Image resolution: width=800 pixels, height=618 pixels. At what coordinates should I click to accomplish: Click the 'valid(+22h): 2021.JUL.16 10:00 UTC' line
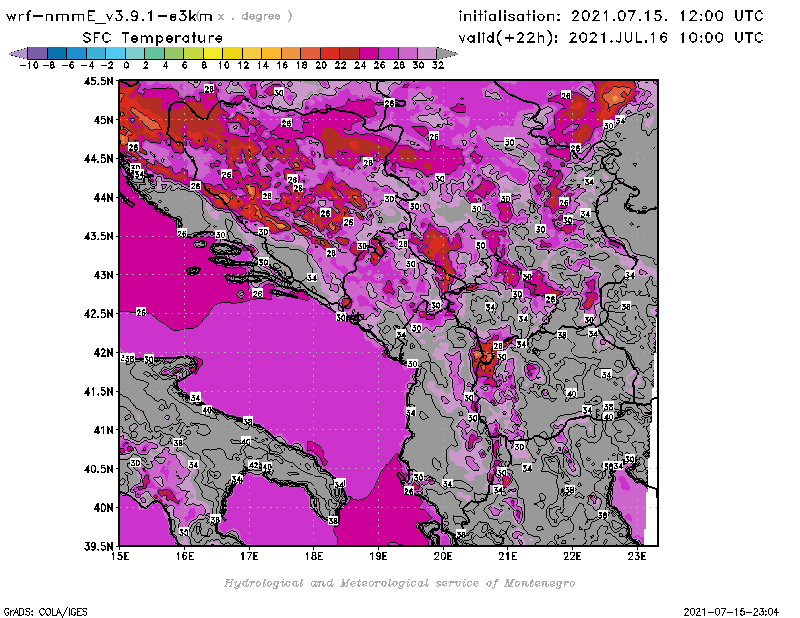click(x=611, y=38)
